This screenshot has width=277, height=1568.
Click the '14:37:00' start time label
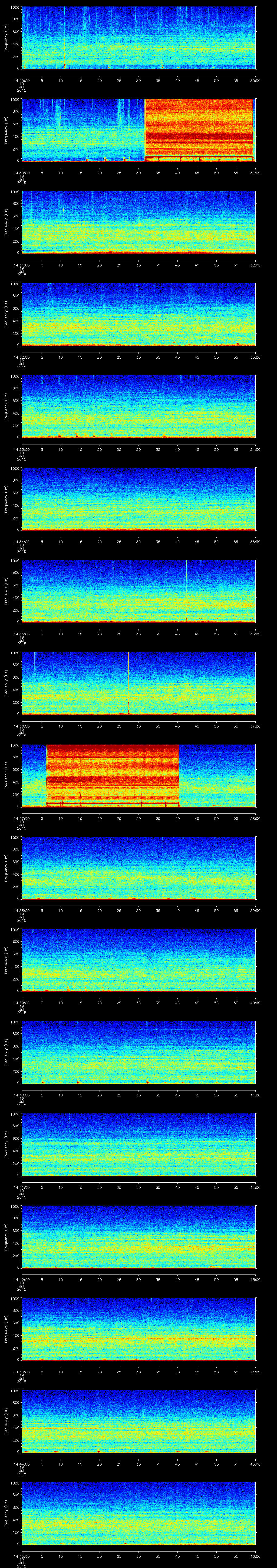(21, 818)
